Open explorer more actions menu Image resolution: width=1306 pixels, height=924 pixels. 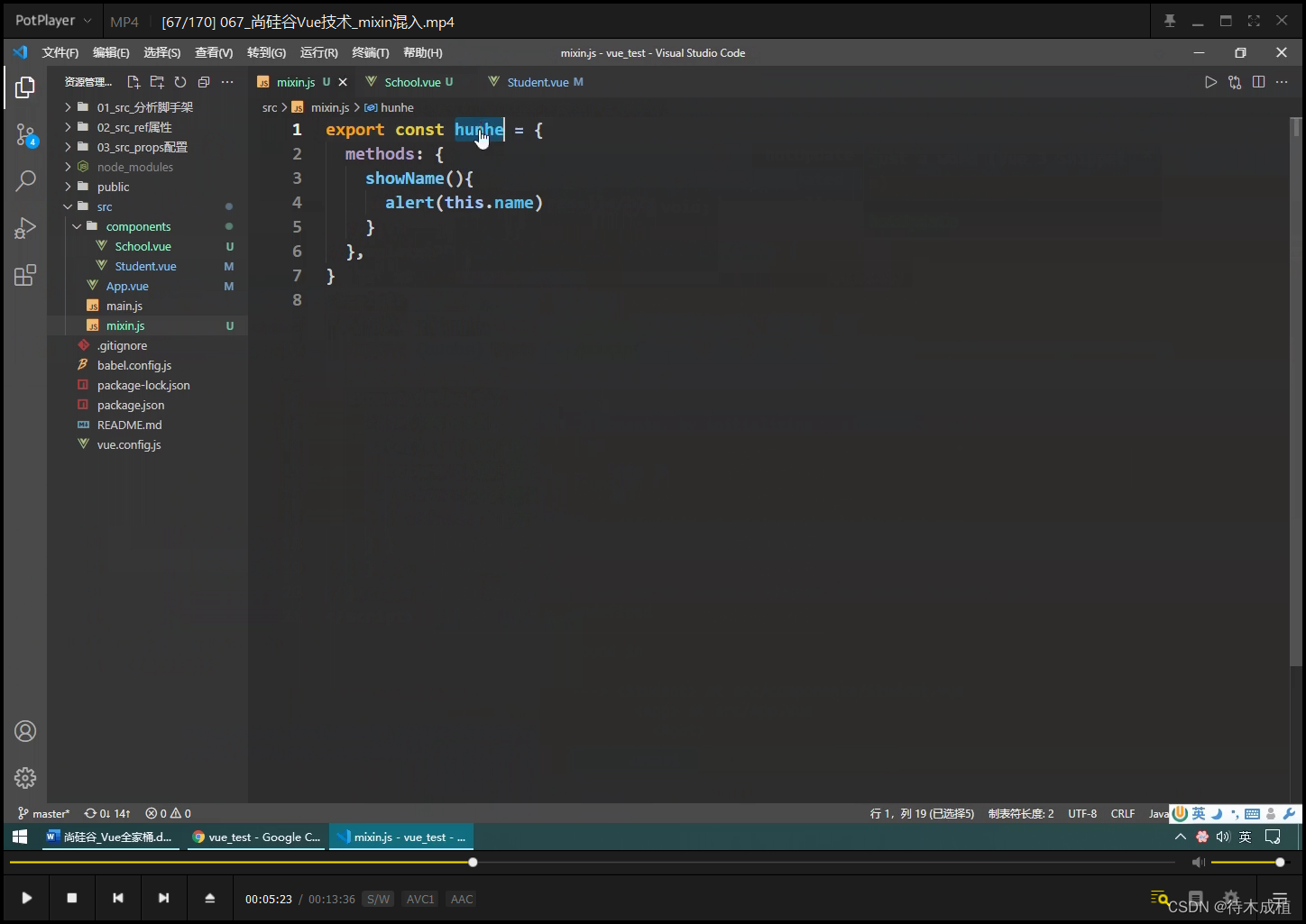pyautogui.click(x=227, y=82)
